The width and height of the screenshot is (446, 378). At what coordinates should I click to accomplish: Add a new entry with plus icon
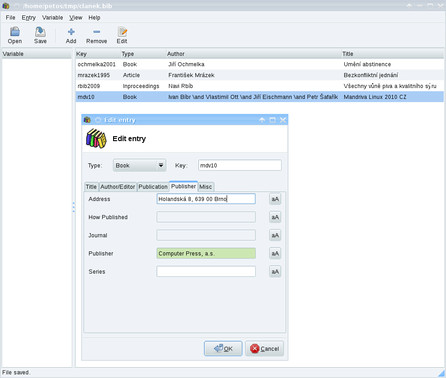pyautogui.click(x=71, y=35)
